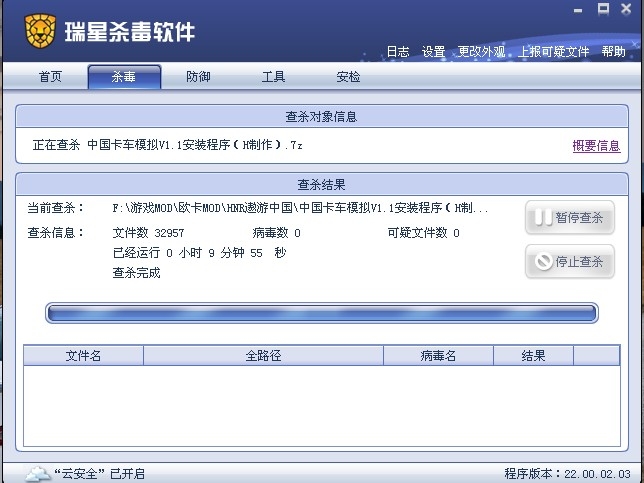This screenshot has width=644, height=483.
Task: Click the 查杀对象信息 panel title
Action: point(322,117)
